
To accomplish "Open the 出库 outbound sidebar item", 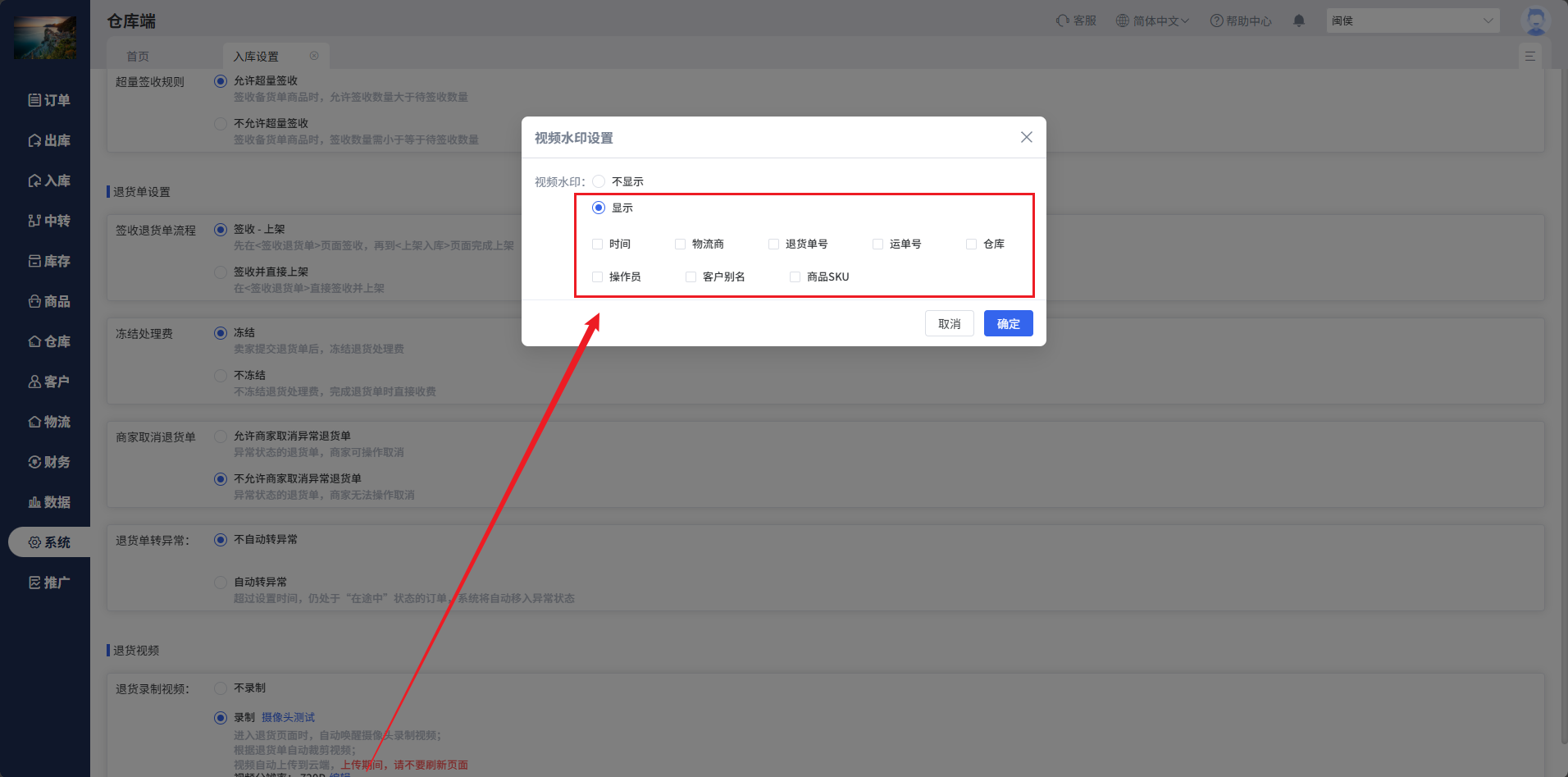I will (x=49, y=140).
